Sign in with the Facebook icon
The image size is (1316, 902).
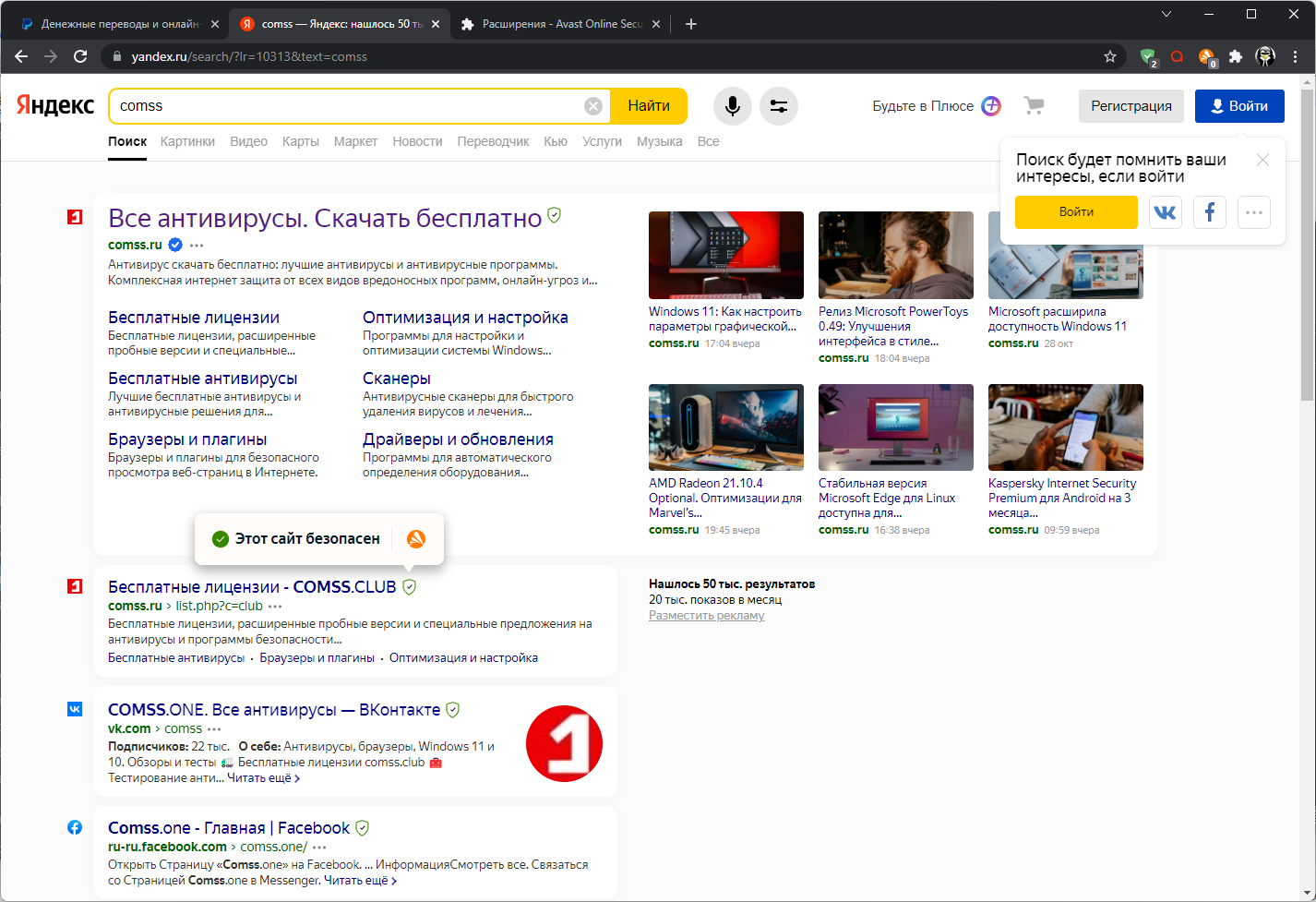click(1210, 212)
